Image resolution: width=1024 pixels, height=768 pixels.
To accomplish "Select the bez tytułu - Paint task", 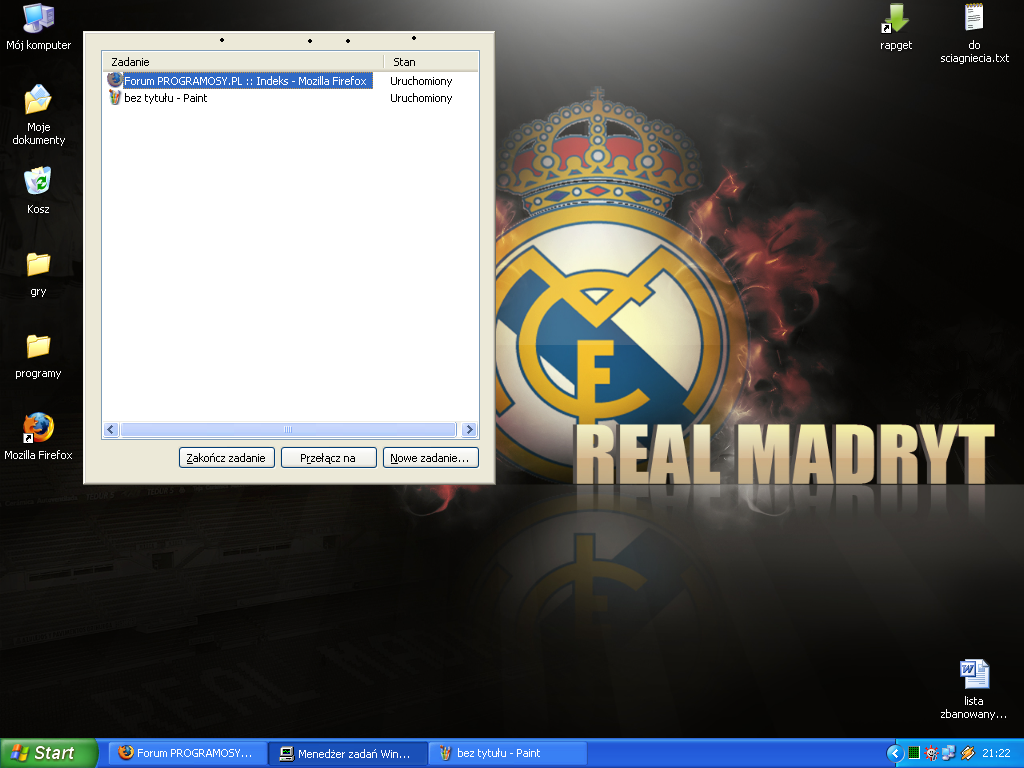I will (165, 98).
